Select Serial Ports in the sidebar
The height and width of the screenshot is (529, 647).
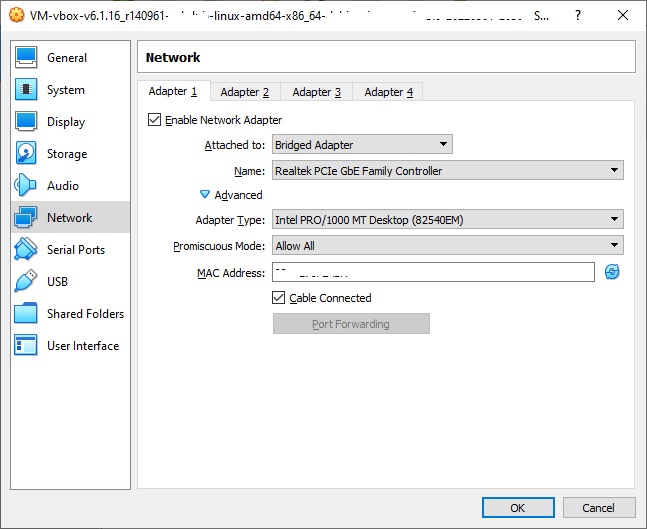click(x=71, y=249)
